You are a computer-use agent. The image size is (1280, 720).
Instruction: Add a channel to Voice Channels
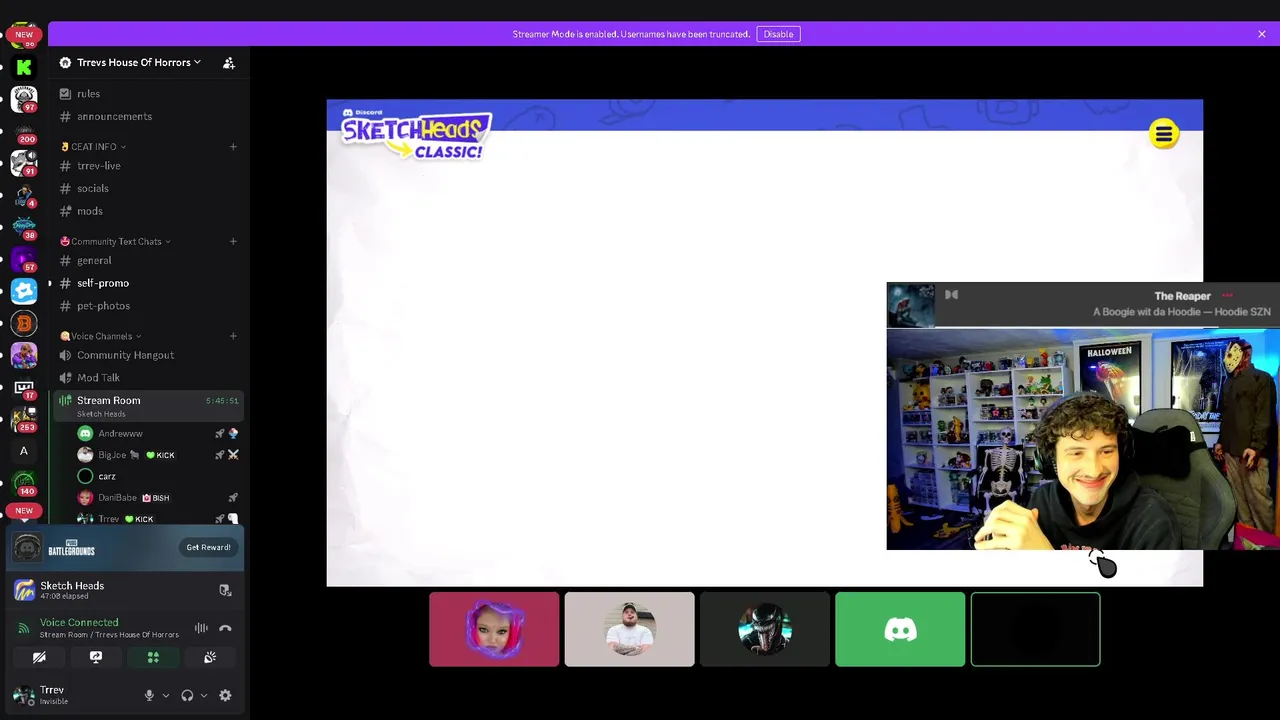233,337
